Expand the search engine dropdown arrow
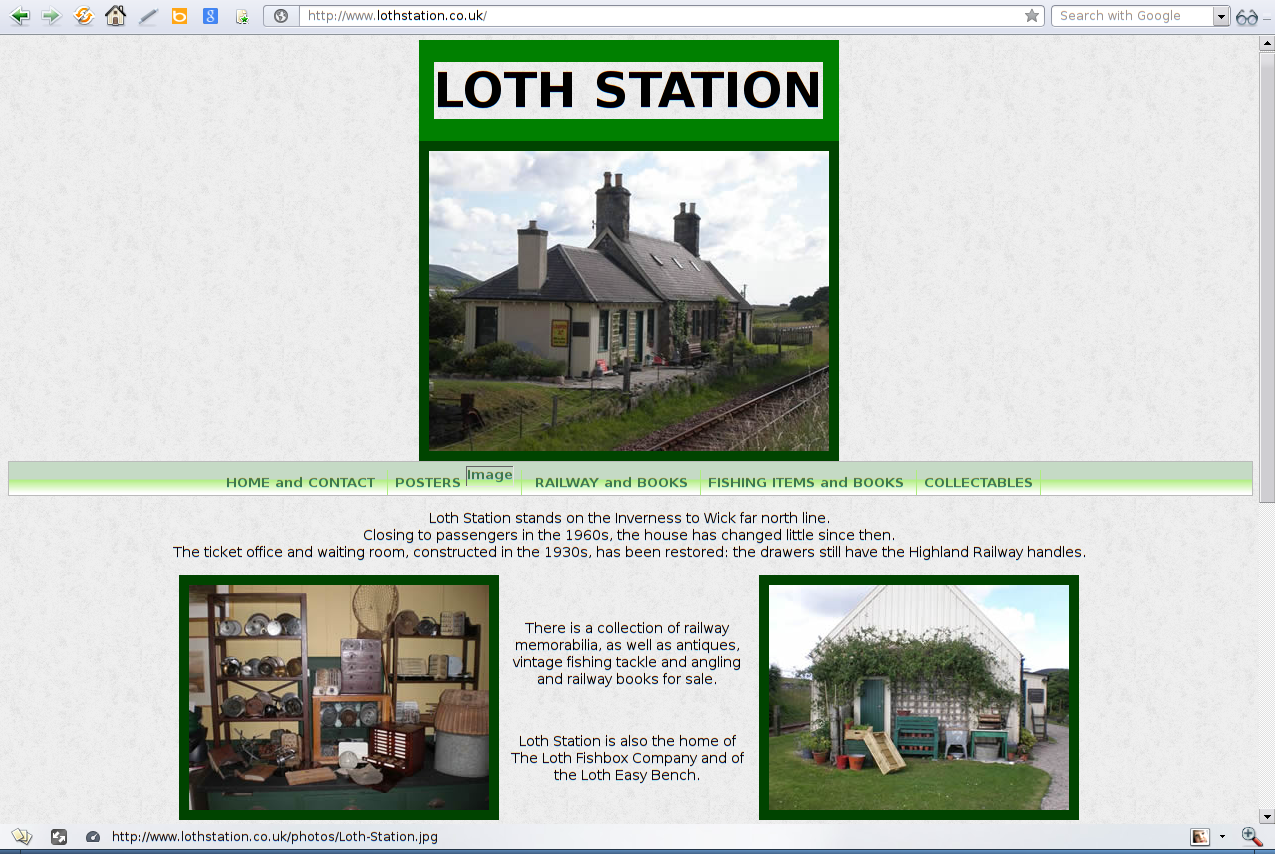 pyautogui.click(x=1221, y=16)
